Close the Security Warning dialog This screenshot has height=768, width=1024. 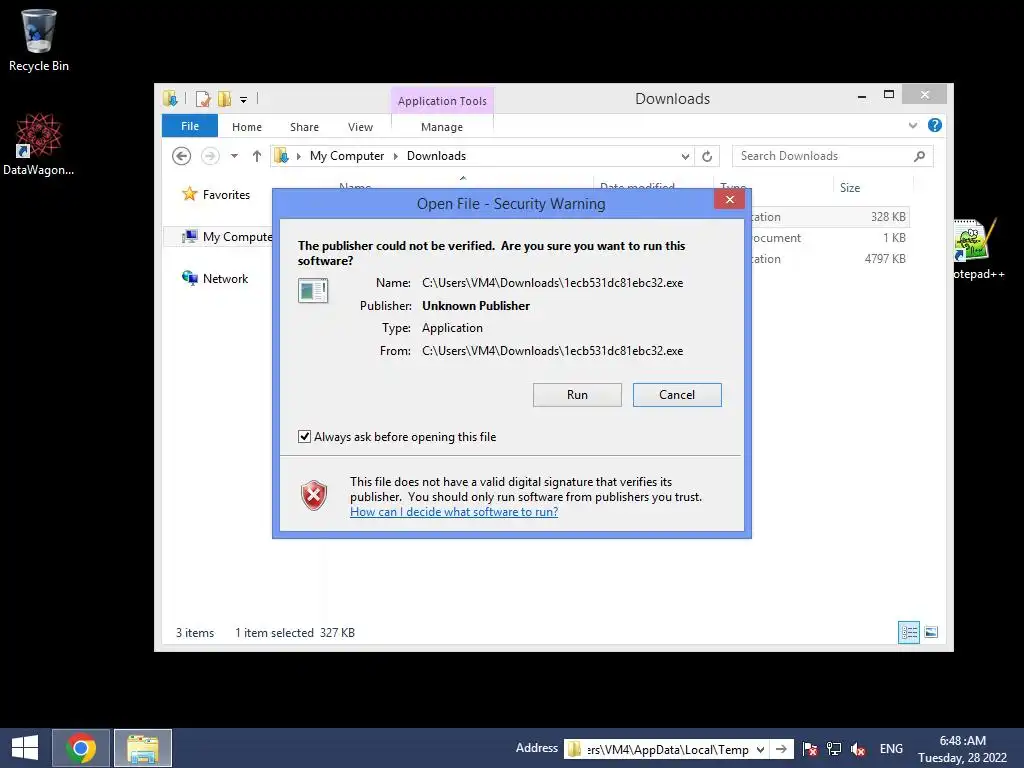[x=729, y=199]
